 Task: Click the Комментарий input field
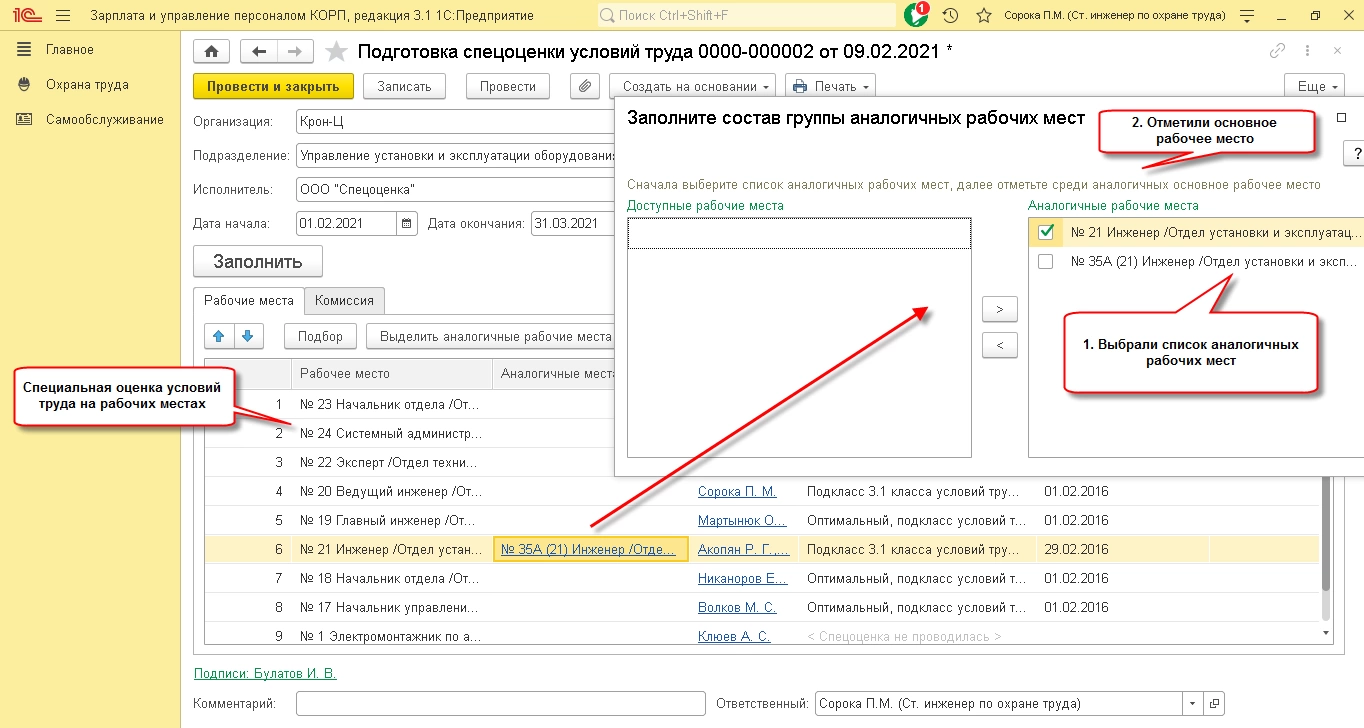[x=501, y=703]
